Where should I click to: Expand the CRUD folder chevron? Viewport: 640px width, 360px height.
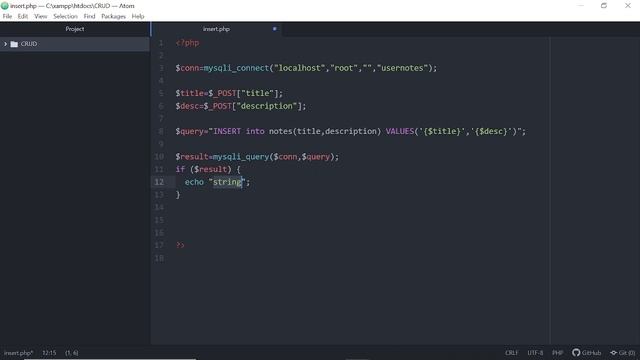(5, 44)
